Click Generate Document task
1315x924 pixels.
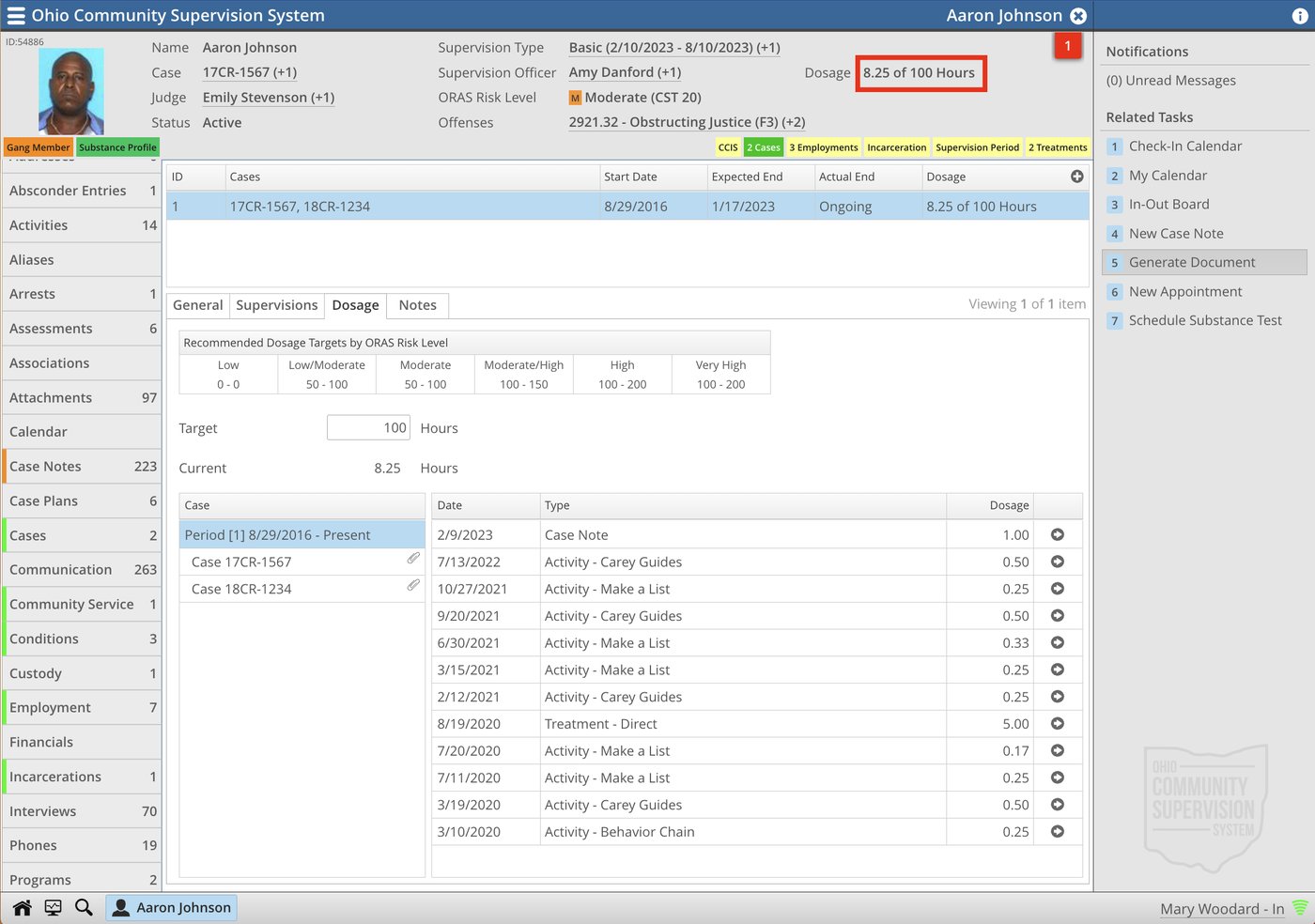[x=1205, y=262]
